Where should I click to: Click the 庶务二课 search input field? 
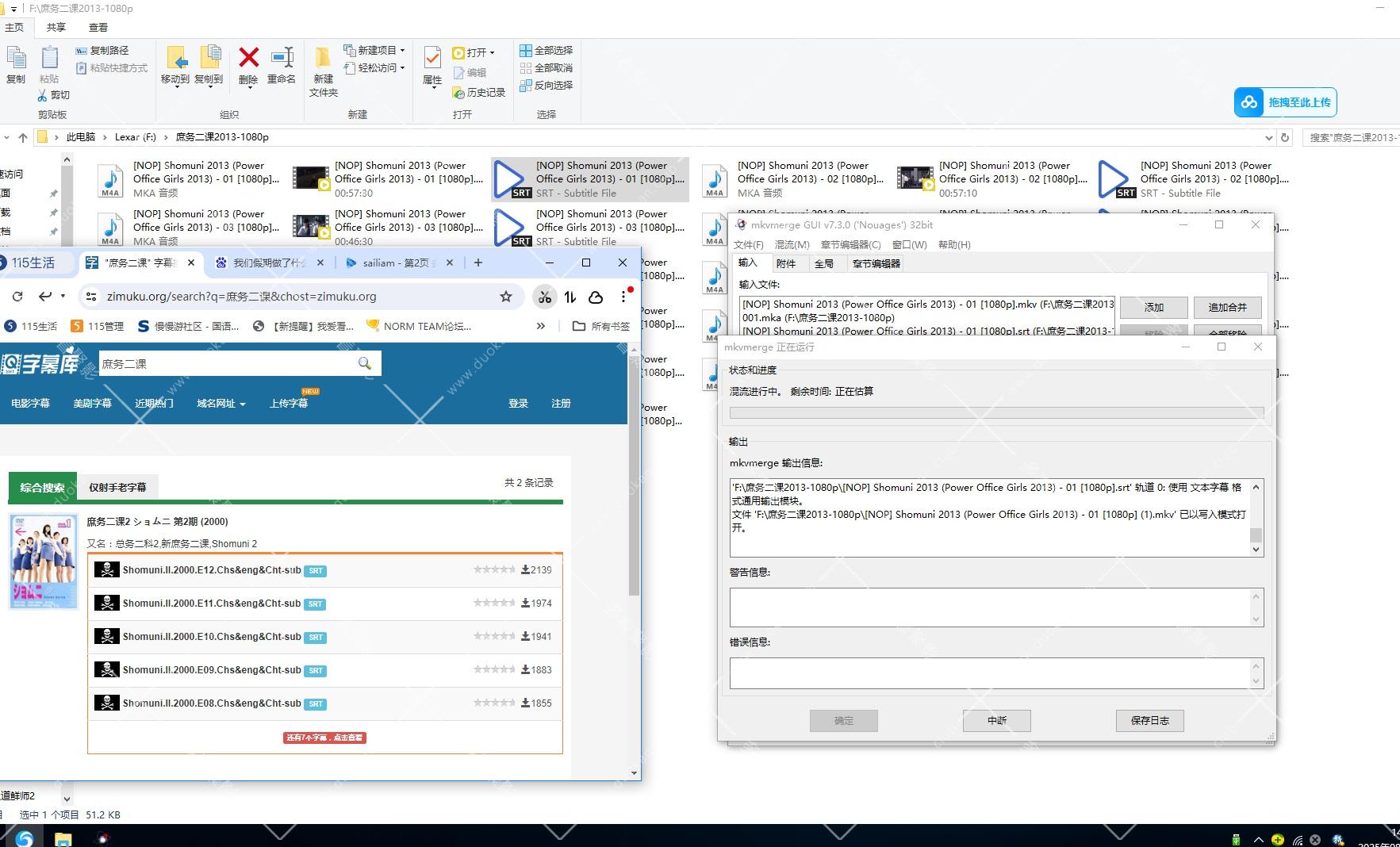point(226,363)
